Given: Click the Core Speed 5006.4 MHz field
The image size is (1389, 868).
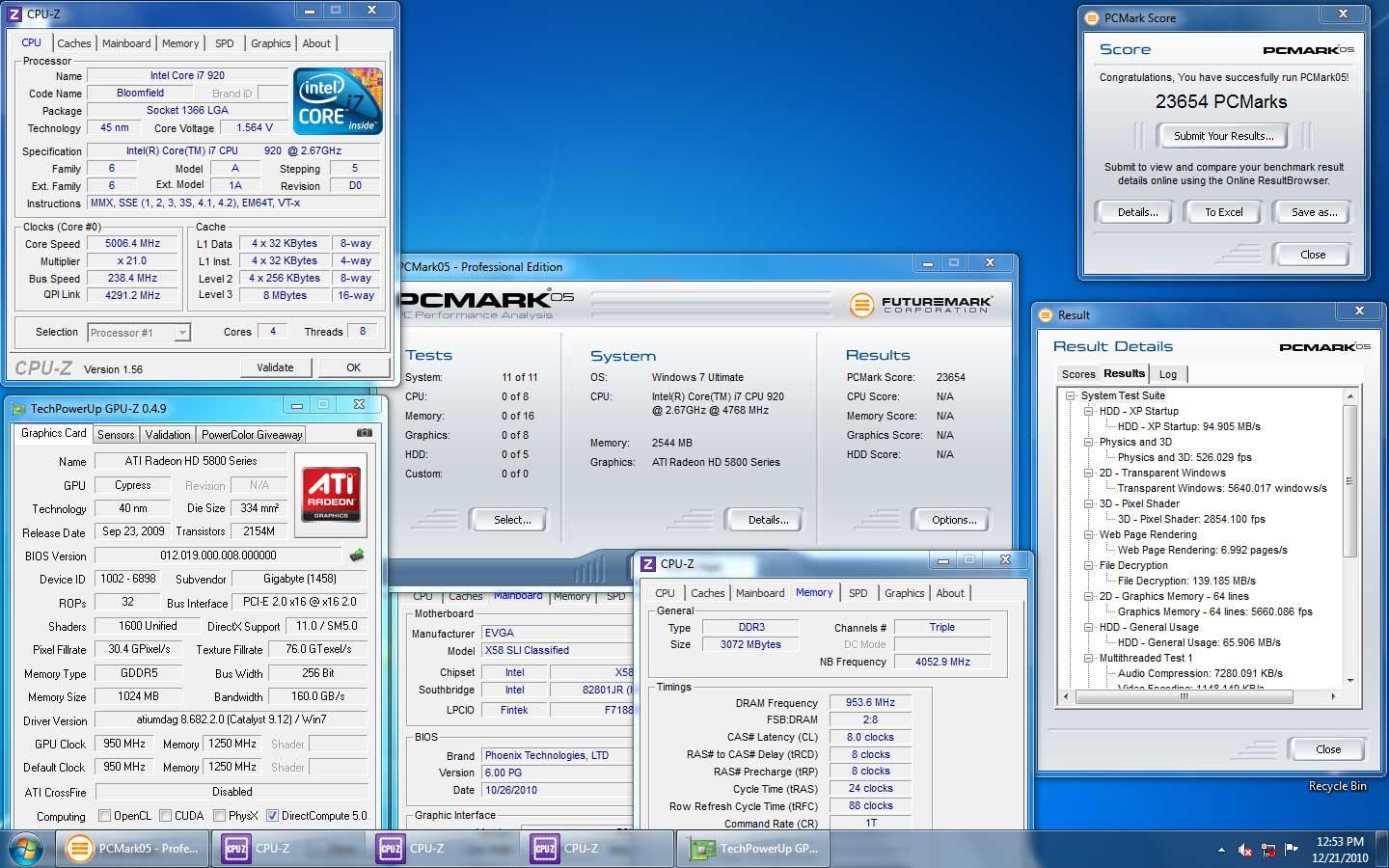Looking at the screenshot, I should pos(133,244).
